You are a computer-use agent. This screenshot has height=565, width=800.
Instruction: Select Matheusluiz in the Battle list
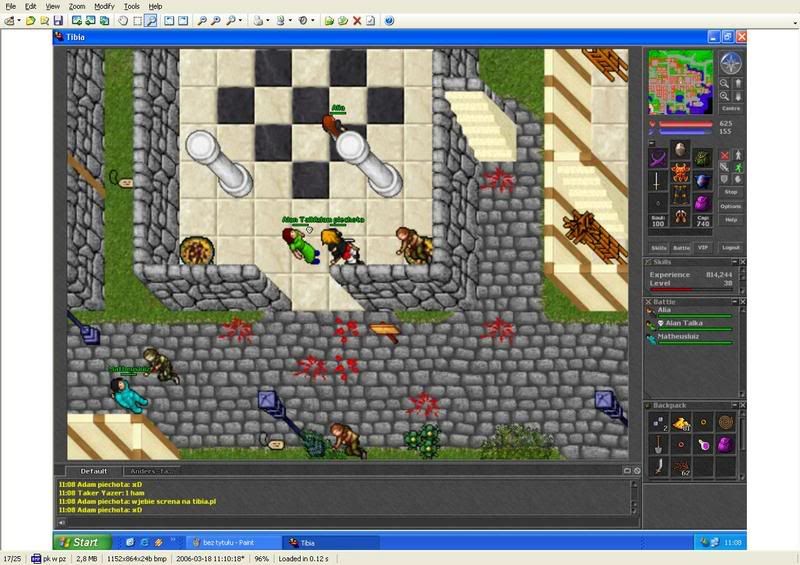(689, 338)
